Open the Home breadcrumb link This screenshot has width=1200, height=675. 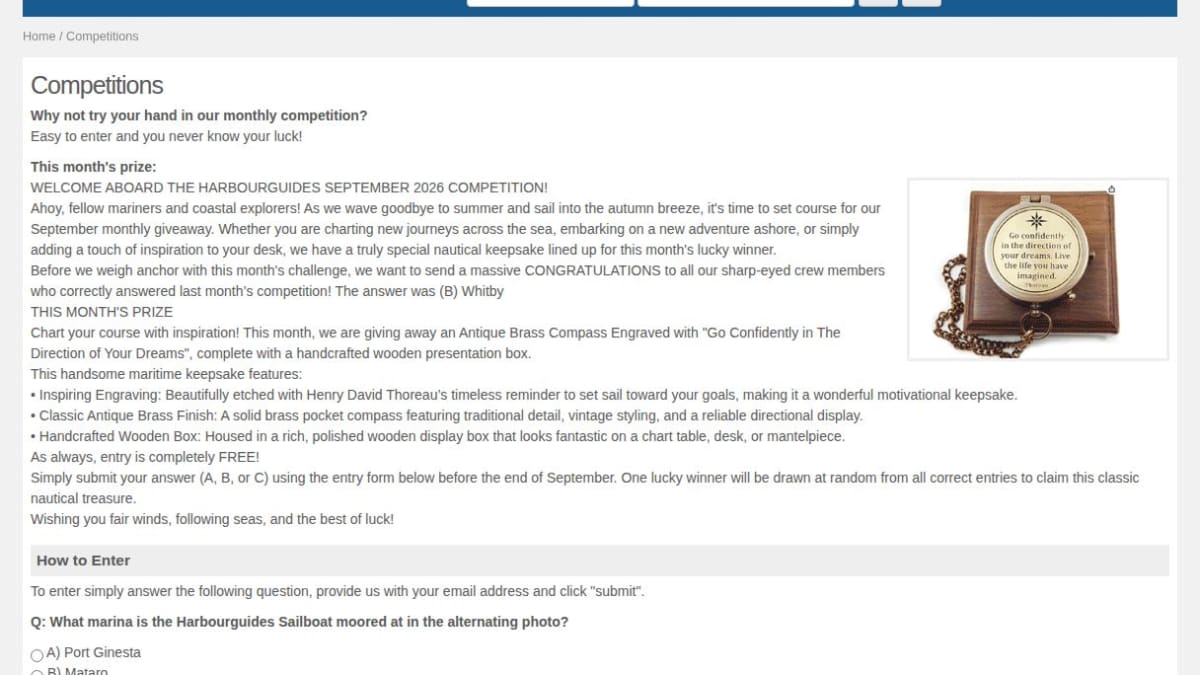tap(39, 36)
